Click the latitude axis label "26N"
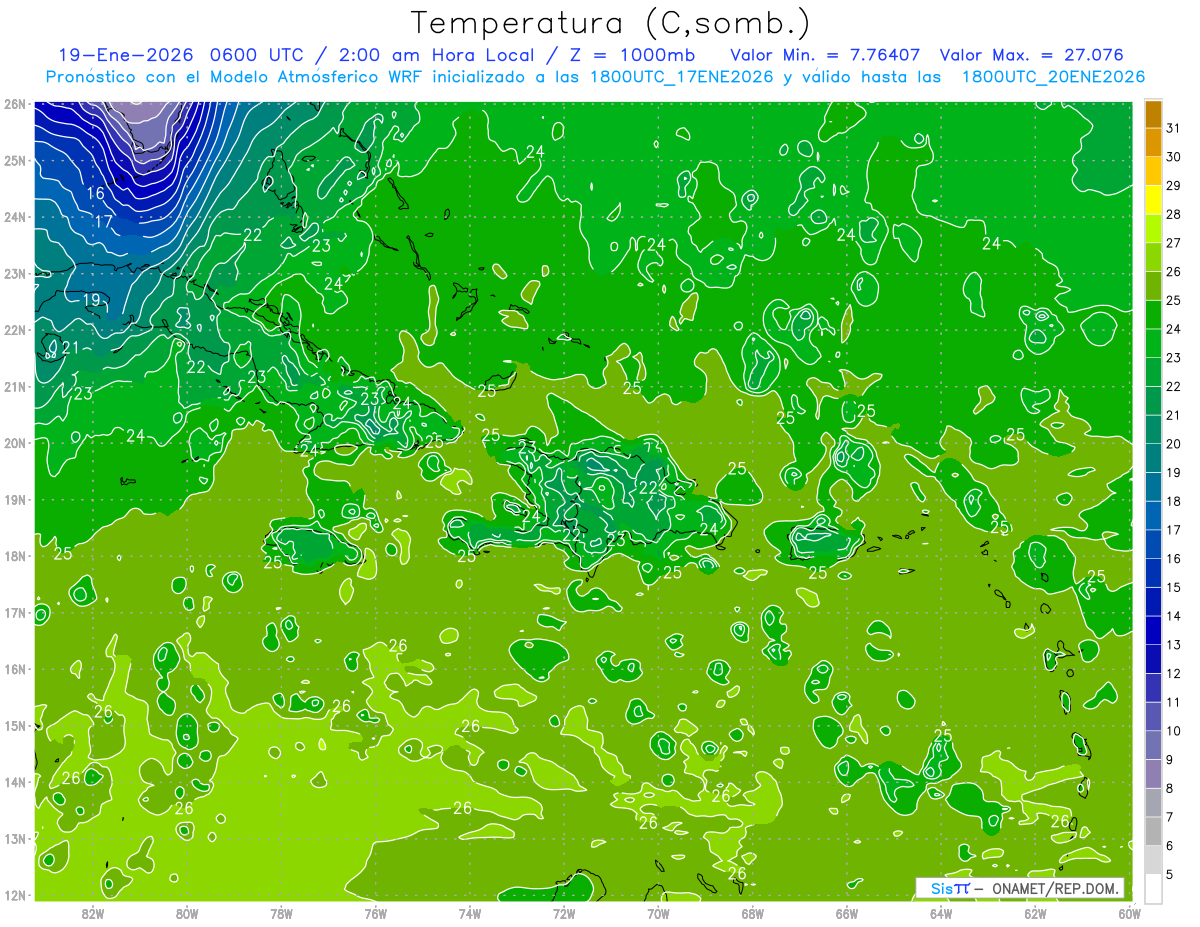1200x927 pixels. tap(14, 104)
